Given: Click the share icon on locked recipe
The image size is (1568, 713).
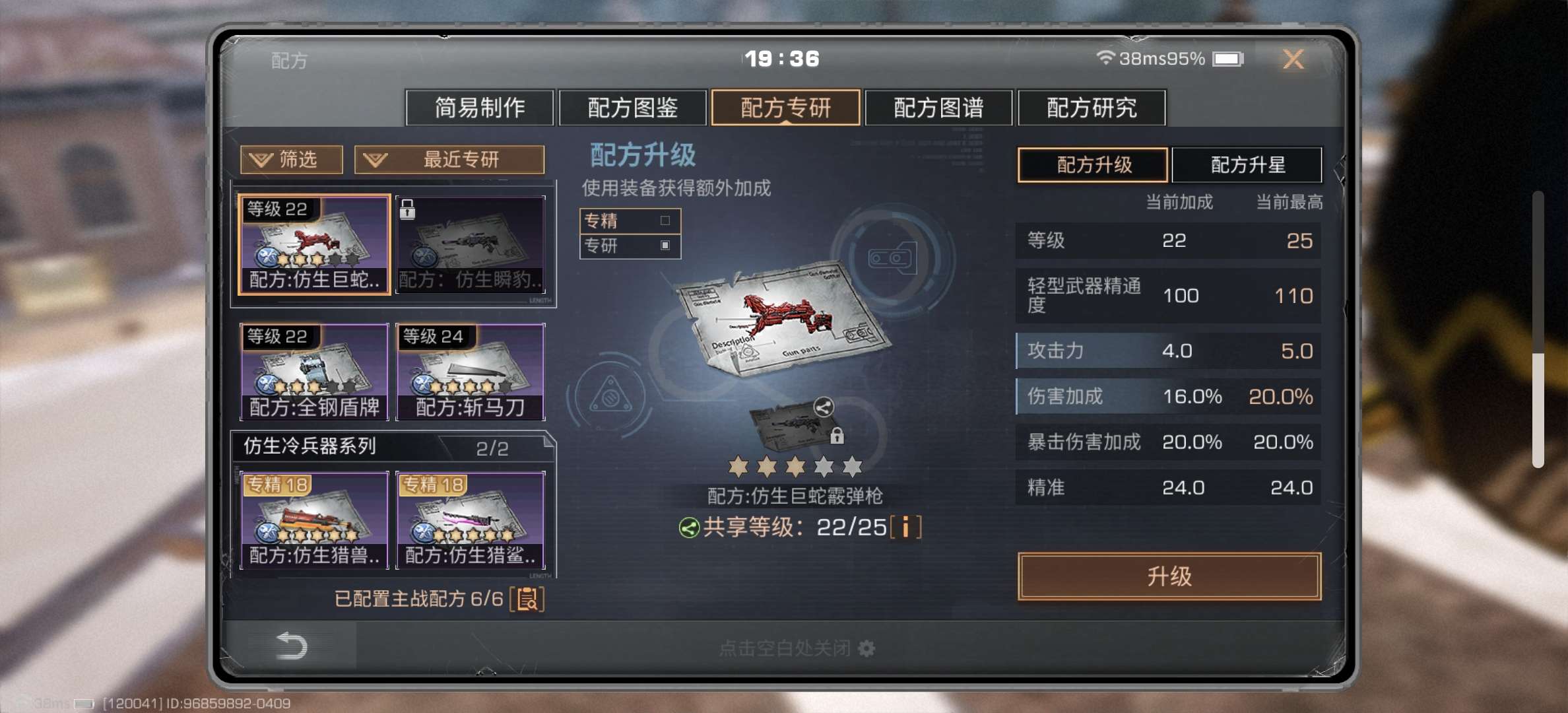Looking at the screenshot, I should 823,407.
